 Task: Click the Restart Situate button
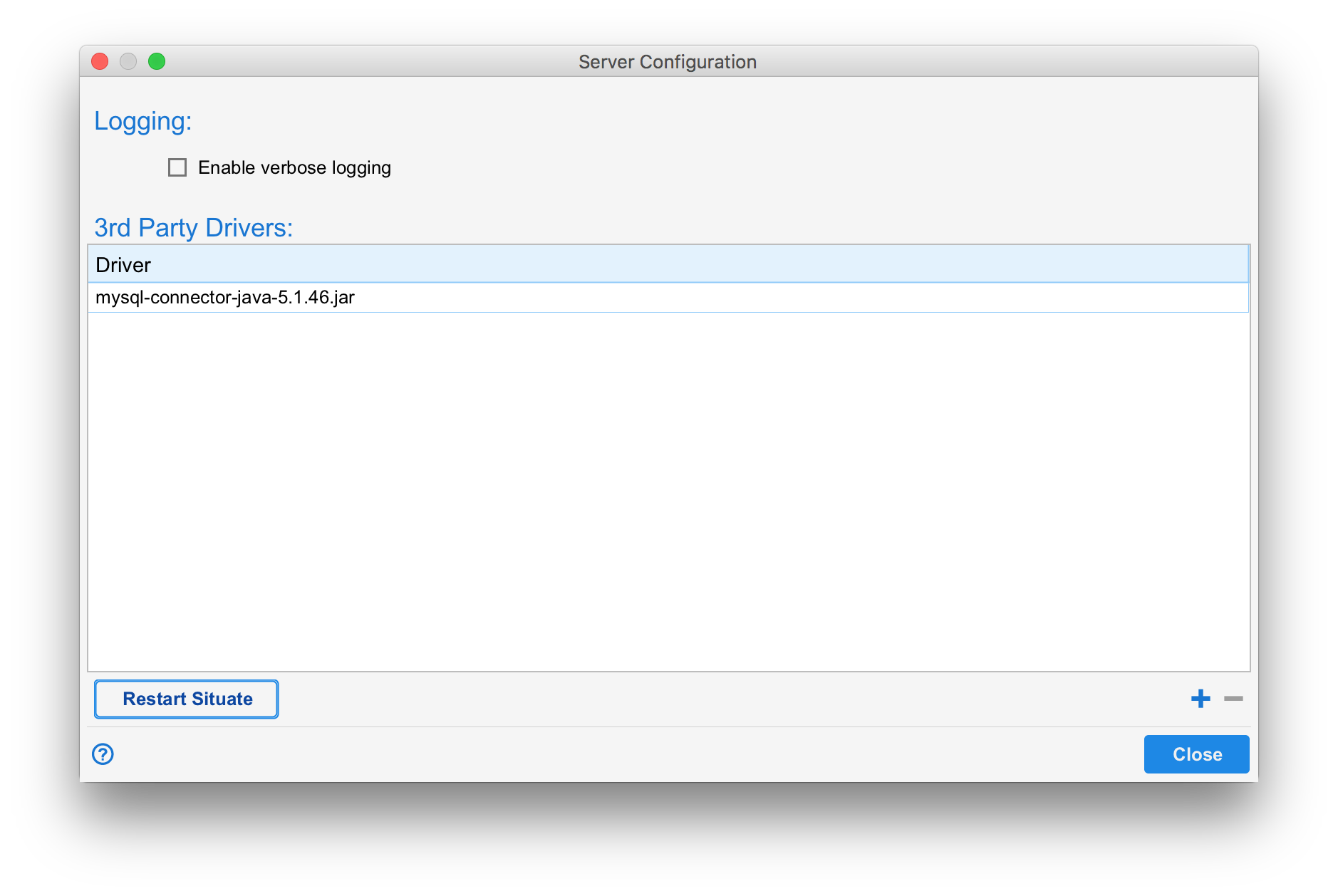(186, 699)
